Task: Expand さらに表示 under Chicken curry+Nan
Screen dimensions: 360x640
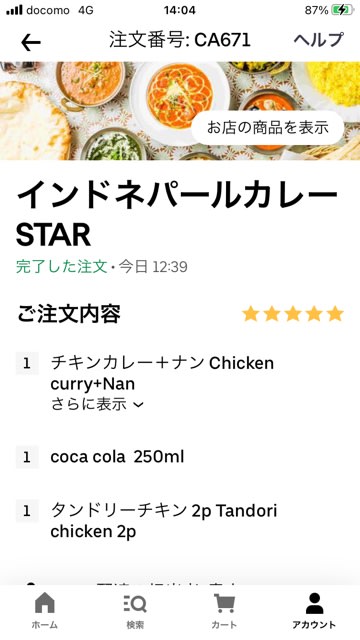Action: point(97,404)
